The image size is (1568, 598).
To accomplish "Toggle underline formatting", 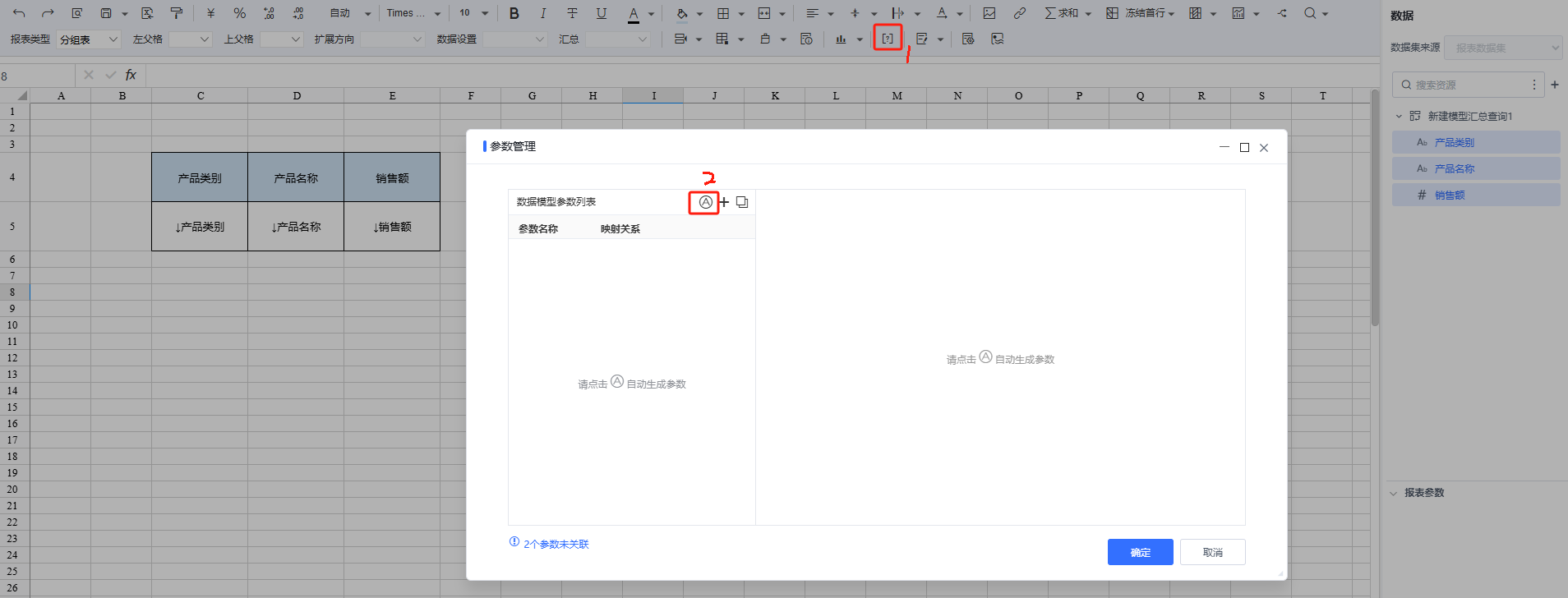I will click(602, 13).
